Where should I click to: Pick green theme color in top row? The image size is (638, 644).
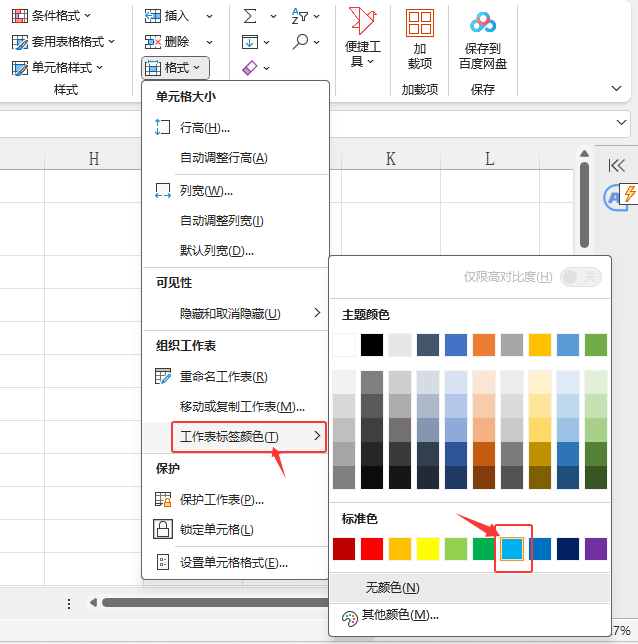[596, 345]
